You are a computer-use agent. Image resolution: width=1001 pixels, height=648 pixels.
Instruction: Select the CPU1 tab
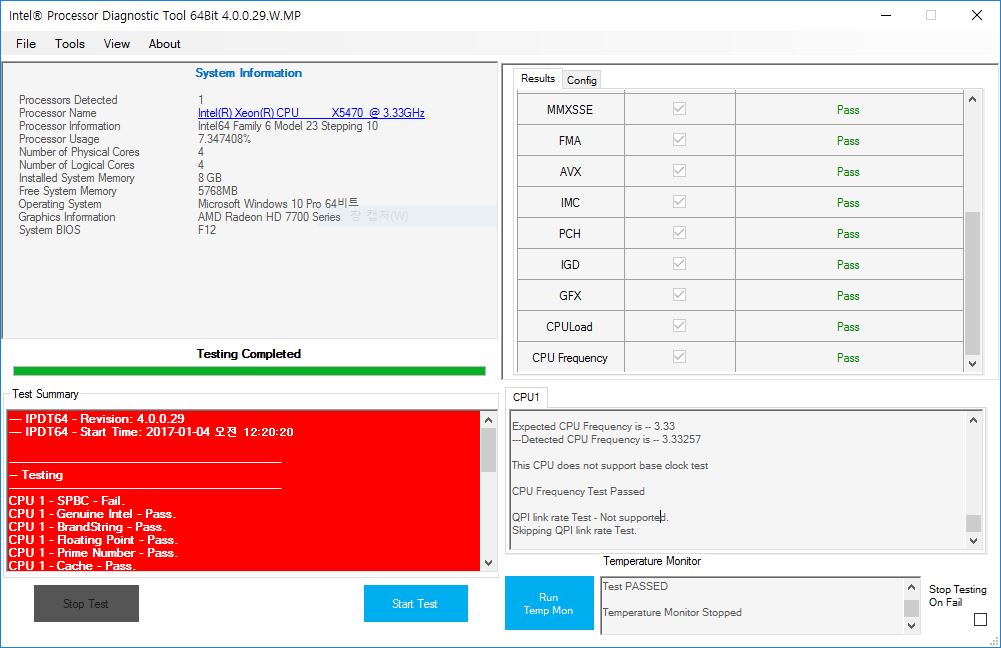click(x=526, y=397)
